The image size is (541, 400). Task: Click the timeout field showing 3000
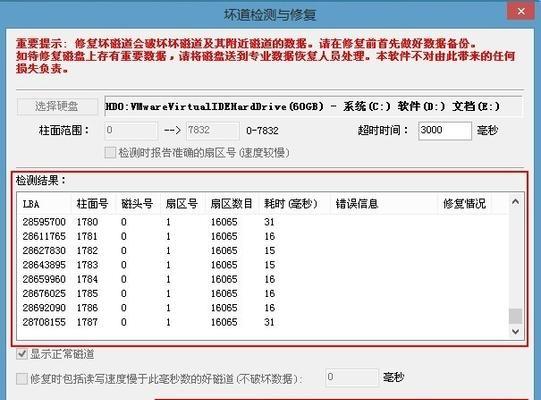445,130
